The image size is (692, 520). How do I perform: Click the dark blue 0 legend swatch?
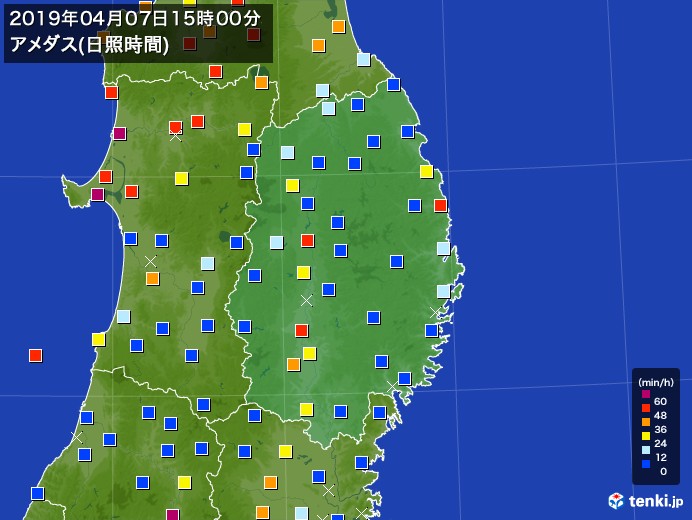tap(646, 464)
